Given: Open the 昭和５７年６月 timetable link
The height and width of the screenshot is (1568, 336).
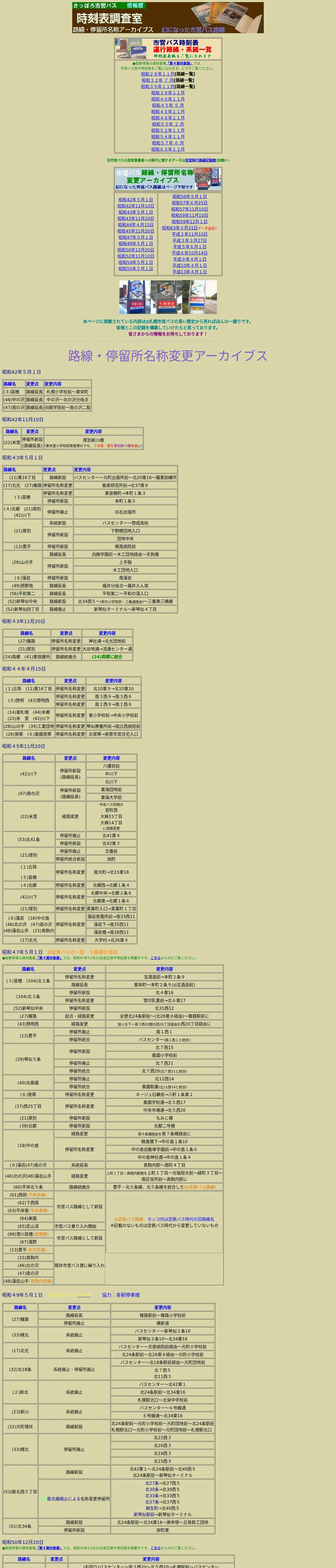Looking at the screenshot, I should tap(168, 143).
